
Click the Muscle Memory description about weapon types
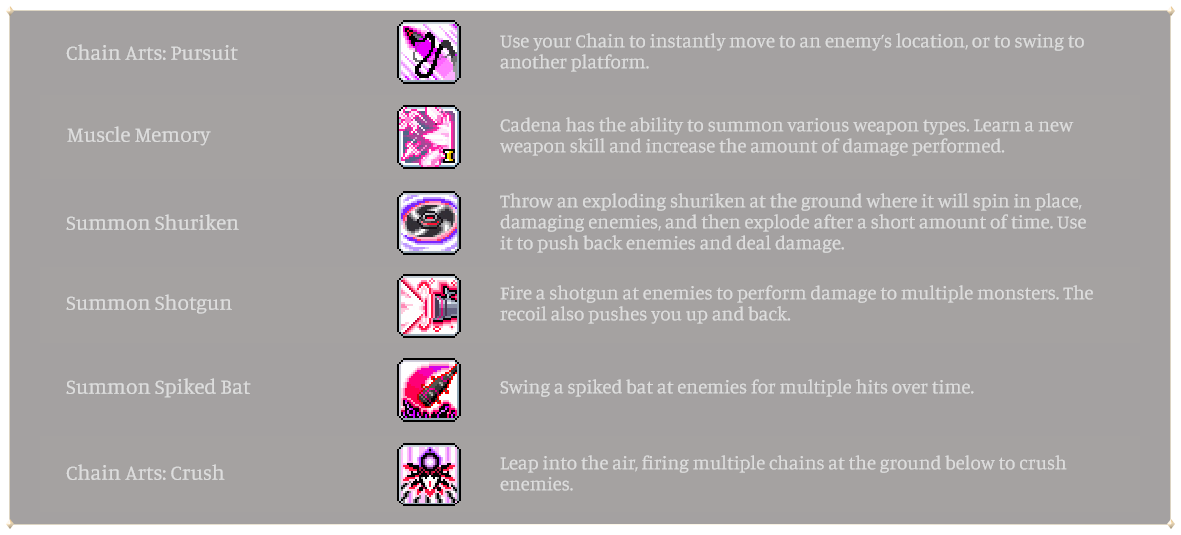tap(786, 136)
